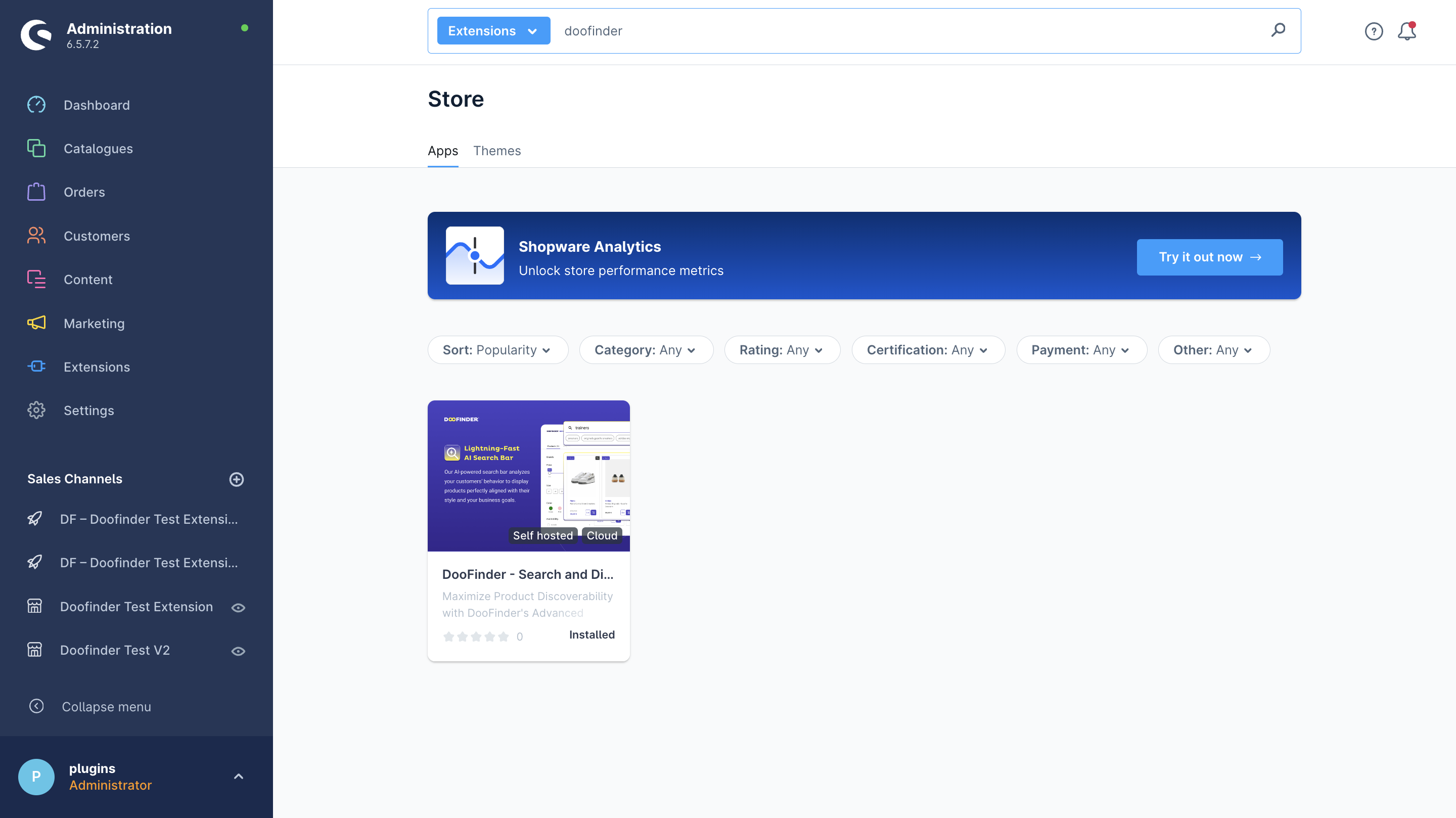Click the Cloud badge
Screen dimensions: 1456x818
[602, 535]
